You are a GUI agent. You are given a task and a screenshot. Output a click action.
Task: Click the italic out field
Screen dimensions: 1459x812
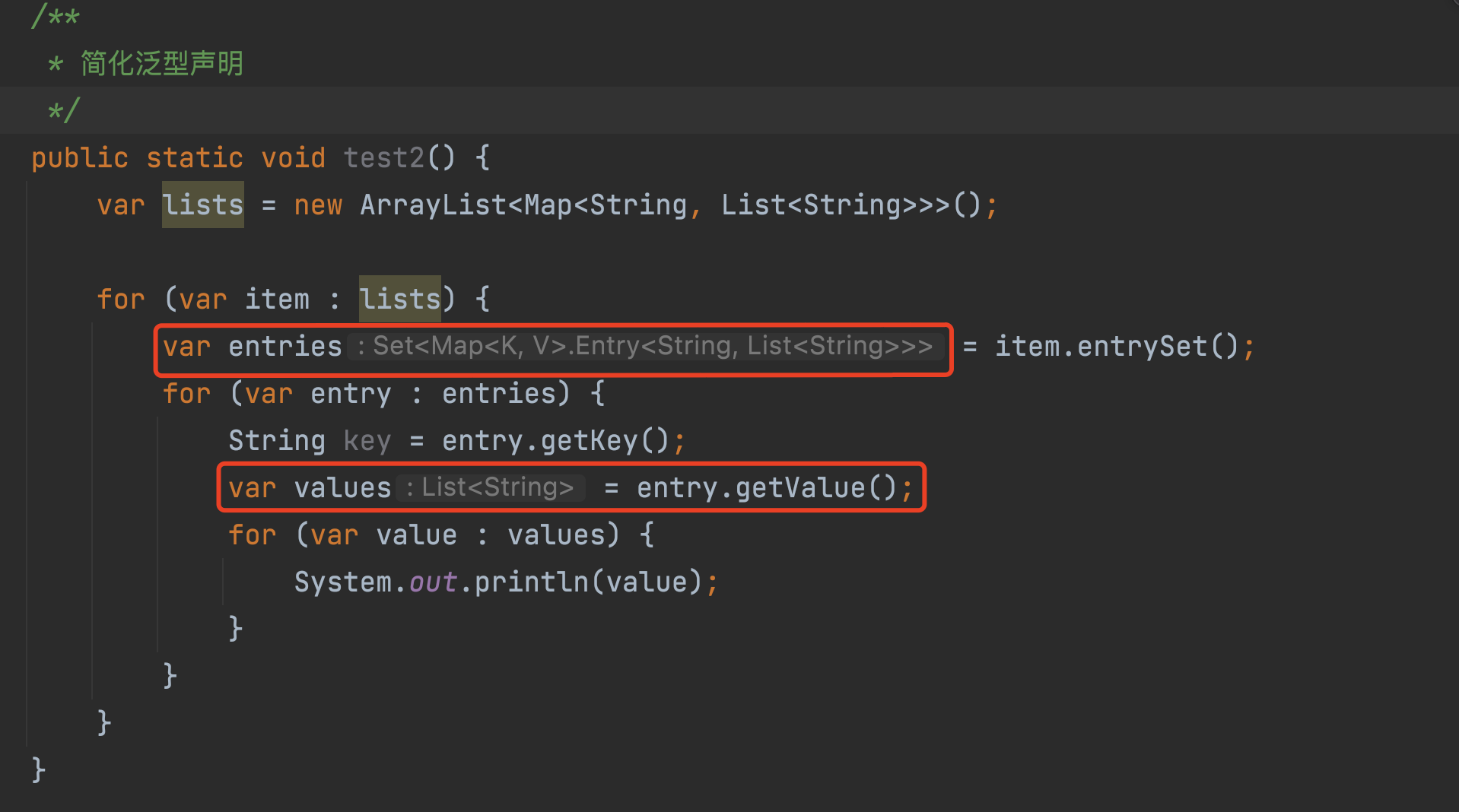pos(433,582)
